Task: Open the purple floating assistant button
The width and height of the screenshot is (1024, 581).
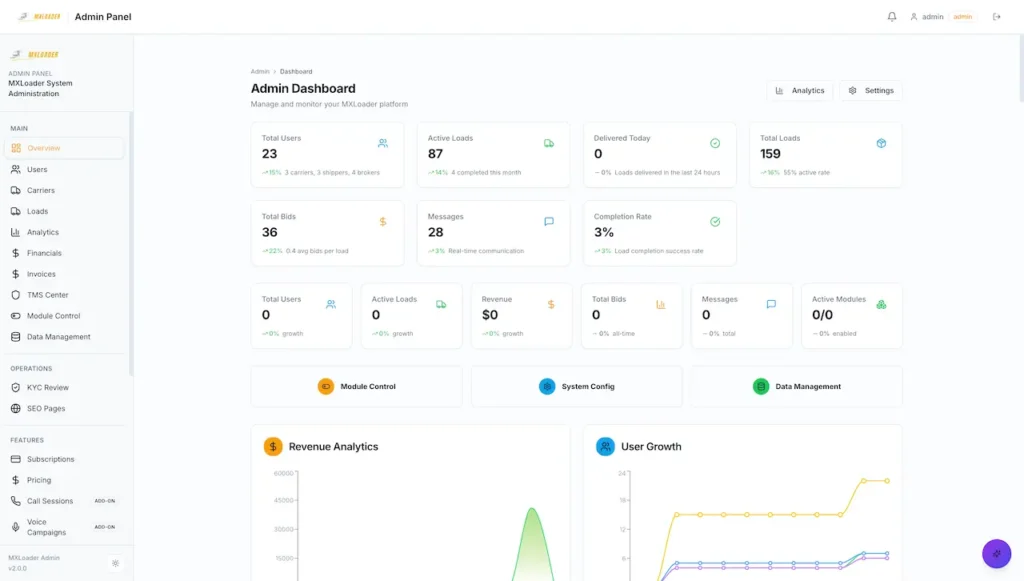Action: coord(997,554)
